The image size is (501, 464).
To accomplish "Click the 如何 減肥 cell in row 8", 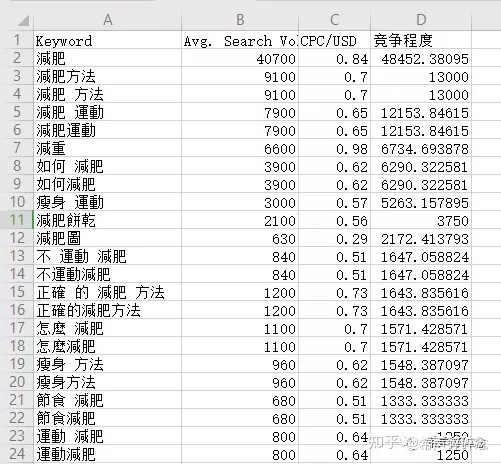I will coord(107,166).
